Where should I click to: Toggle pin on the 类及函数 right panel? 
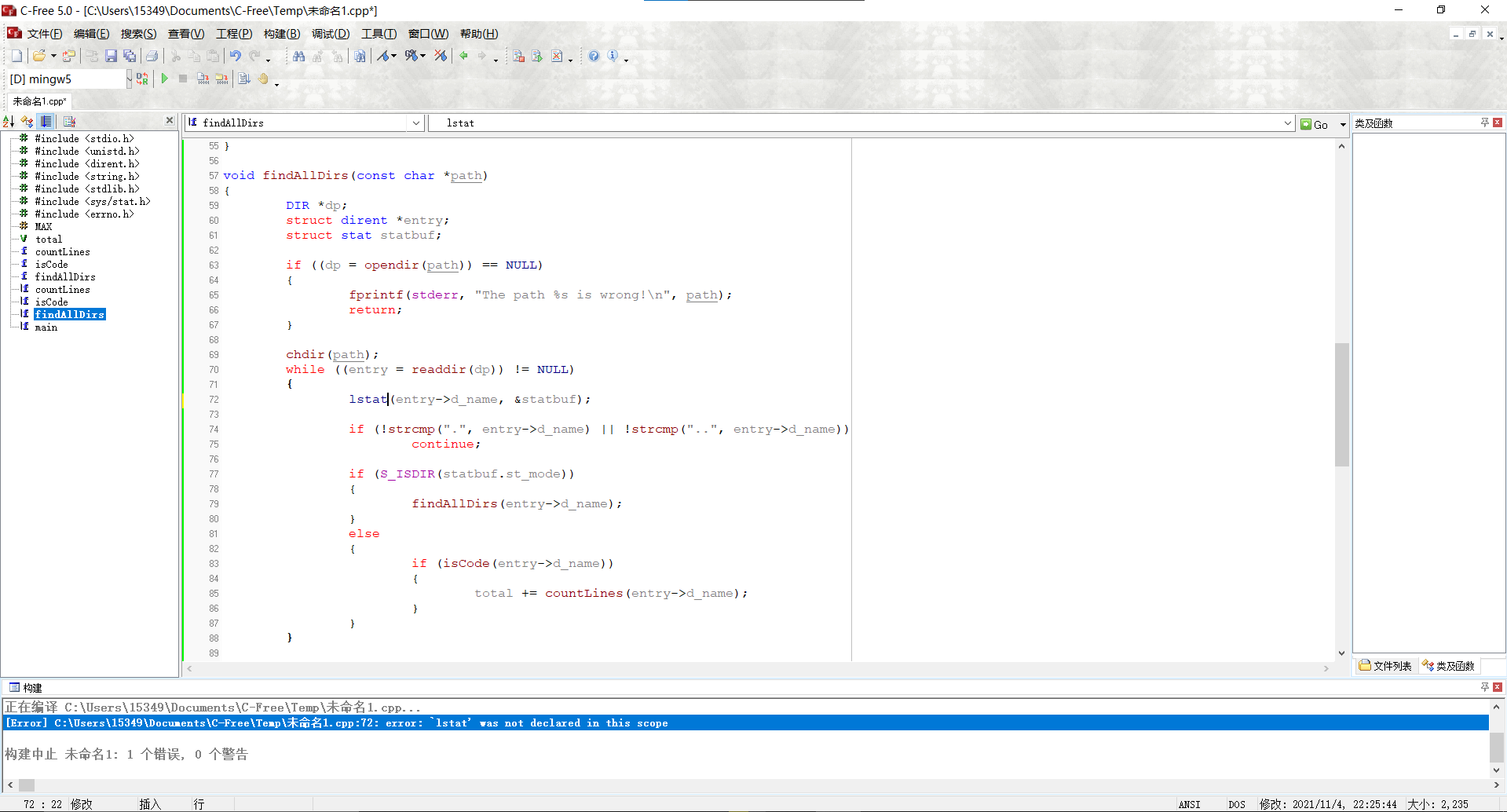[x=1484, y=123]
